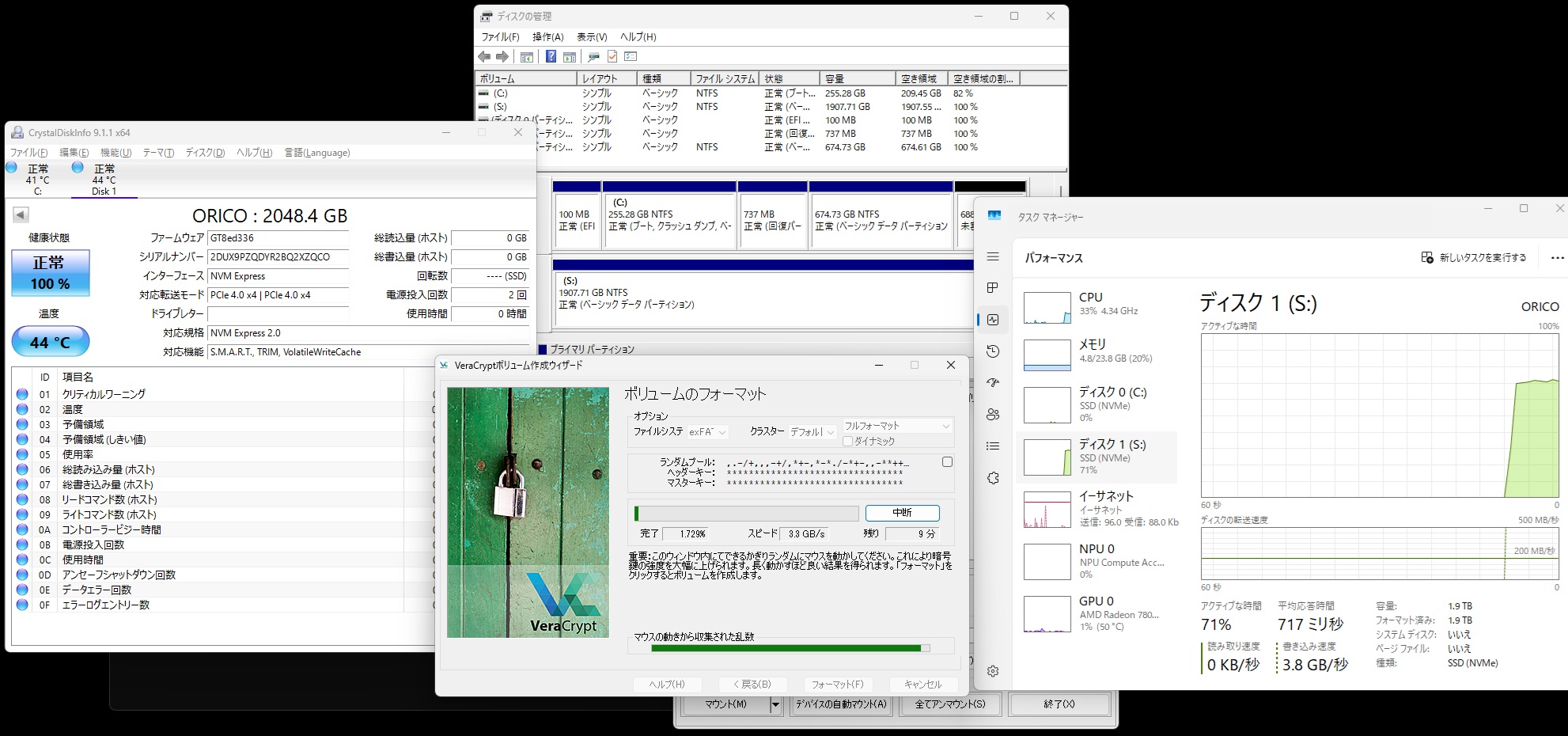Select ディスク 0 (C:) performance thumbnail

click(1096, 404)
